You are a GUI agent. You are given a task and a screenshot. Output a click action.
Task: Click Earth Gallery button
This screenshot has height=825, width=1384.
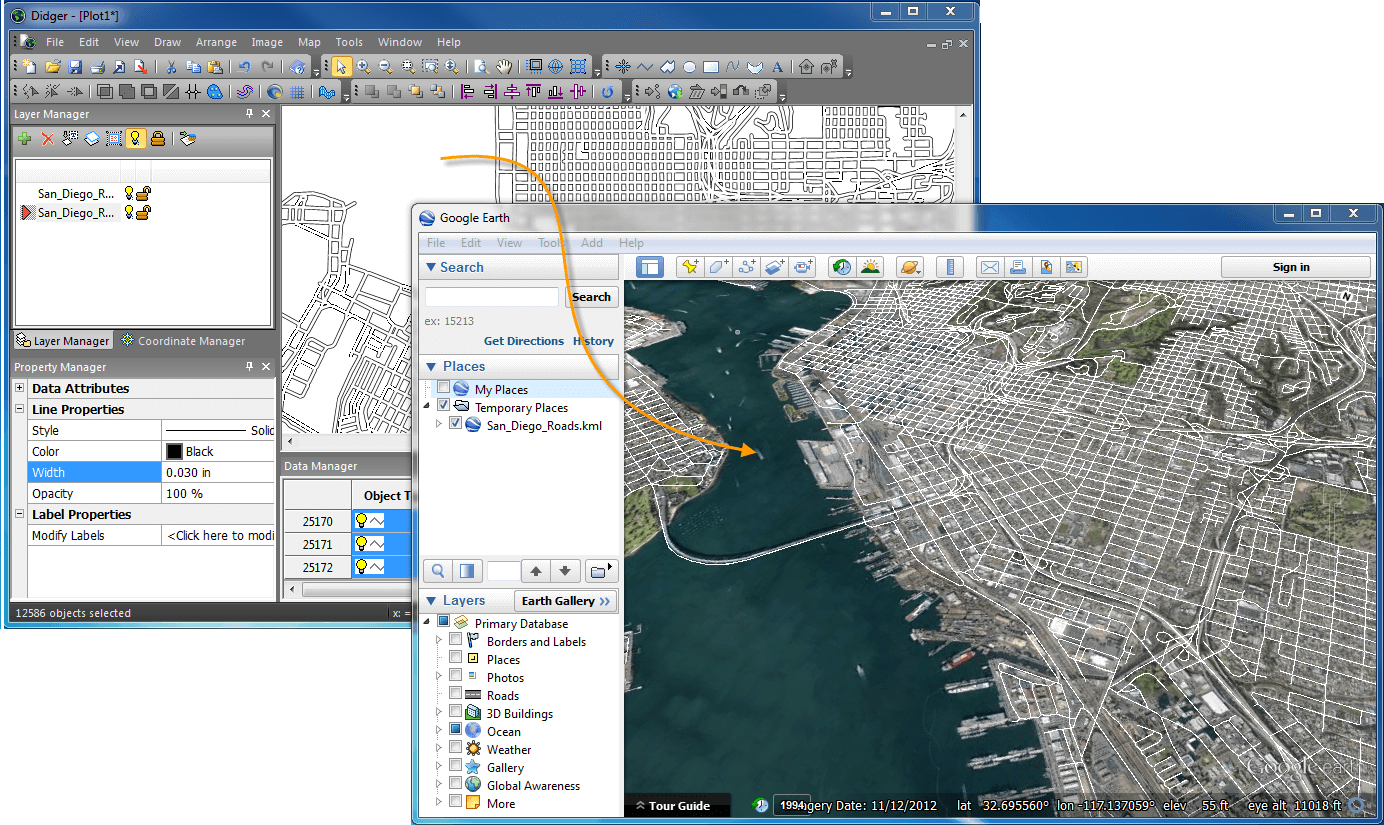[x=566, y=601]
